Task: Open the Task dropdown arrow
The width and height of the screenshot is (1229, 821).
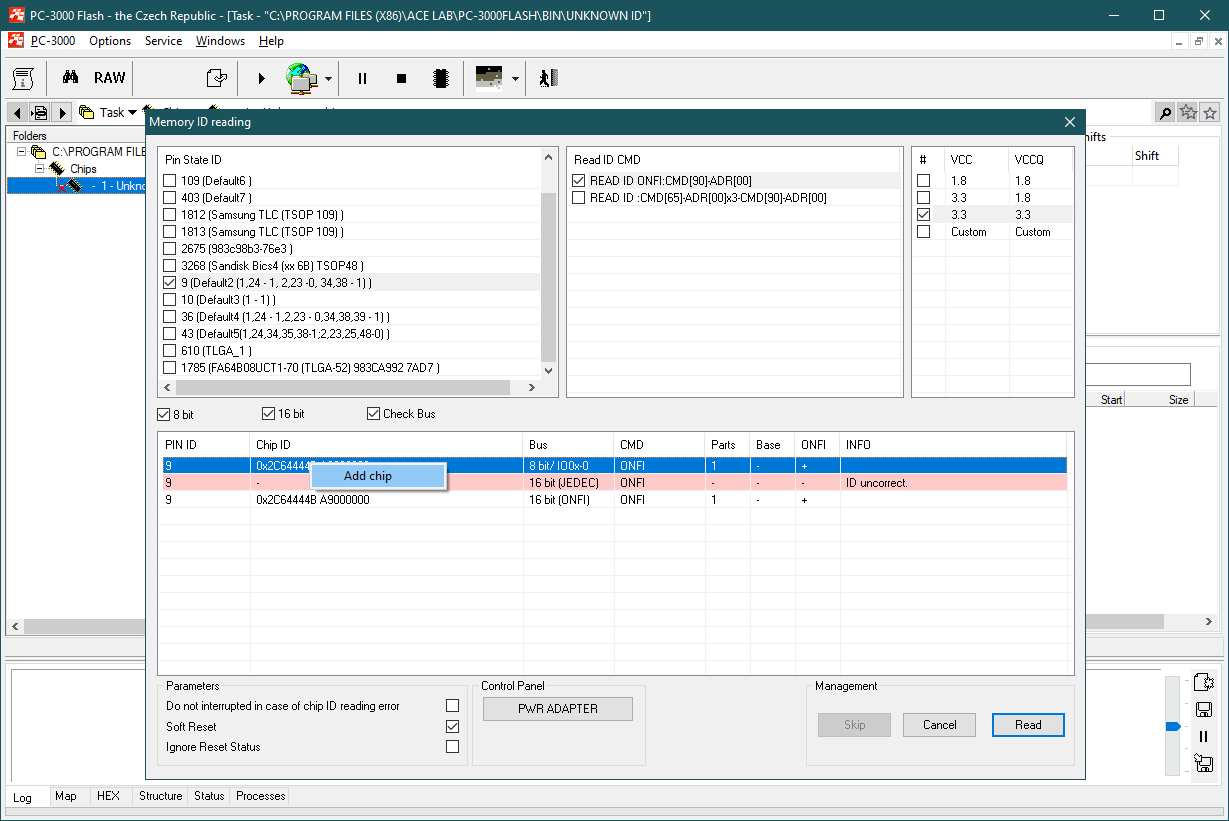Action: click(x=132, y=113)
